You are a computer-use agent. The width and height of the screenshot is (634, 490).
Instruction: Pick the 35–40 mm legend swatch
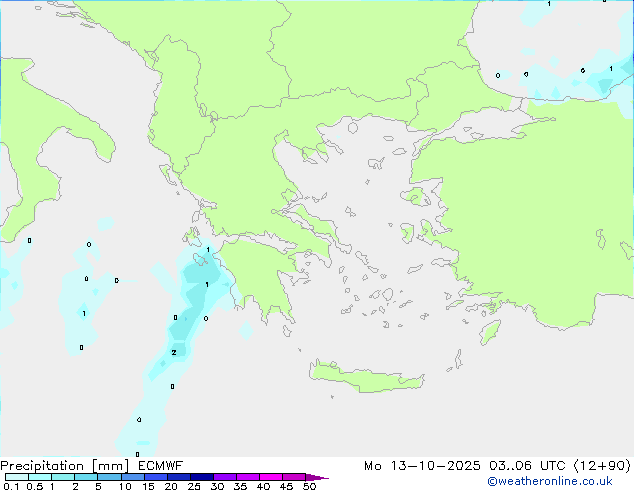248,477
